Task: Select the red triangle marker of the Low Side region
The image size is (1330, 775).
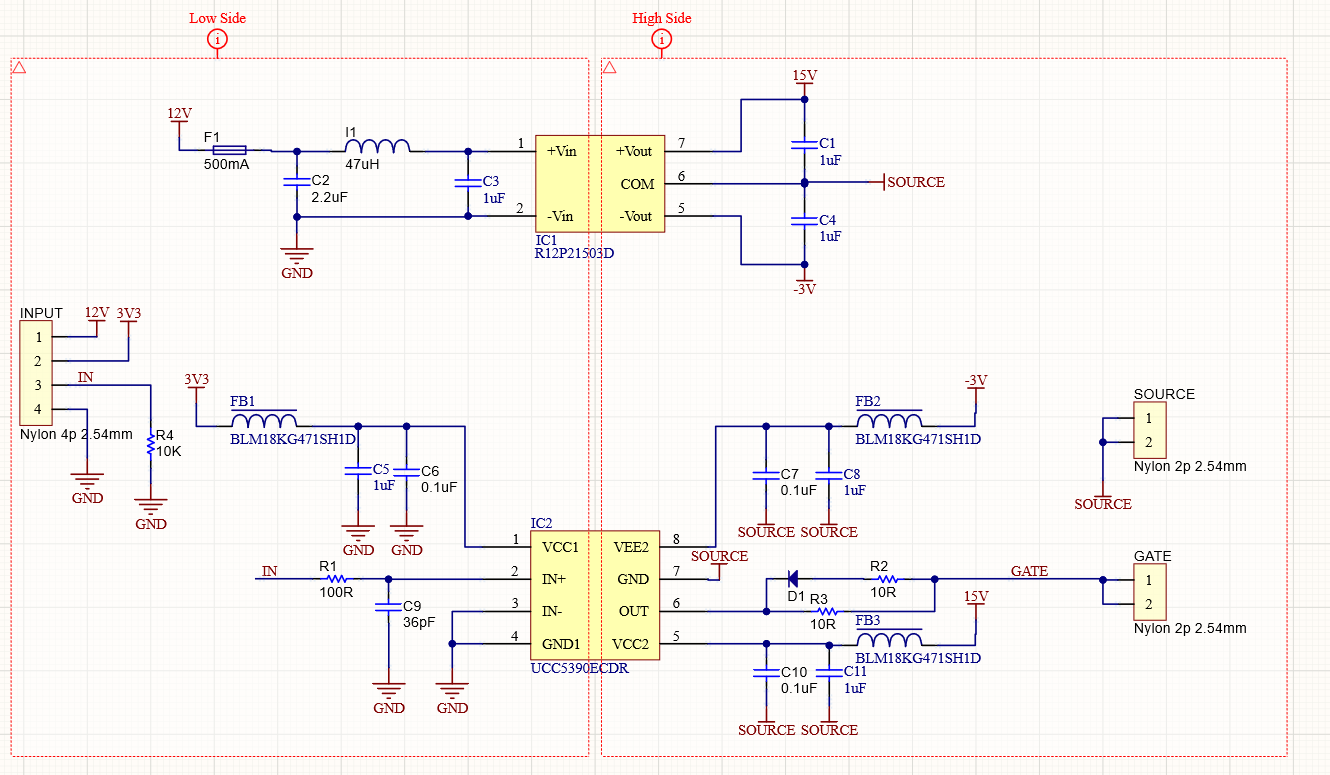Action: (18, 67)
